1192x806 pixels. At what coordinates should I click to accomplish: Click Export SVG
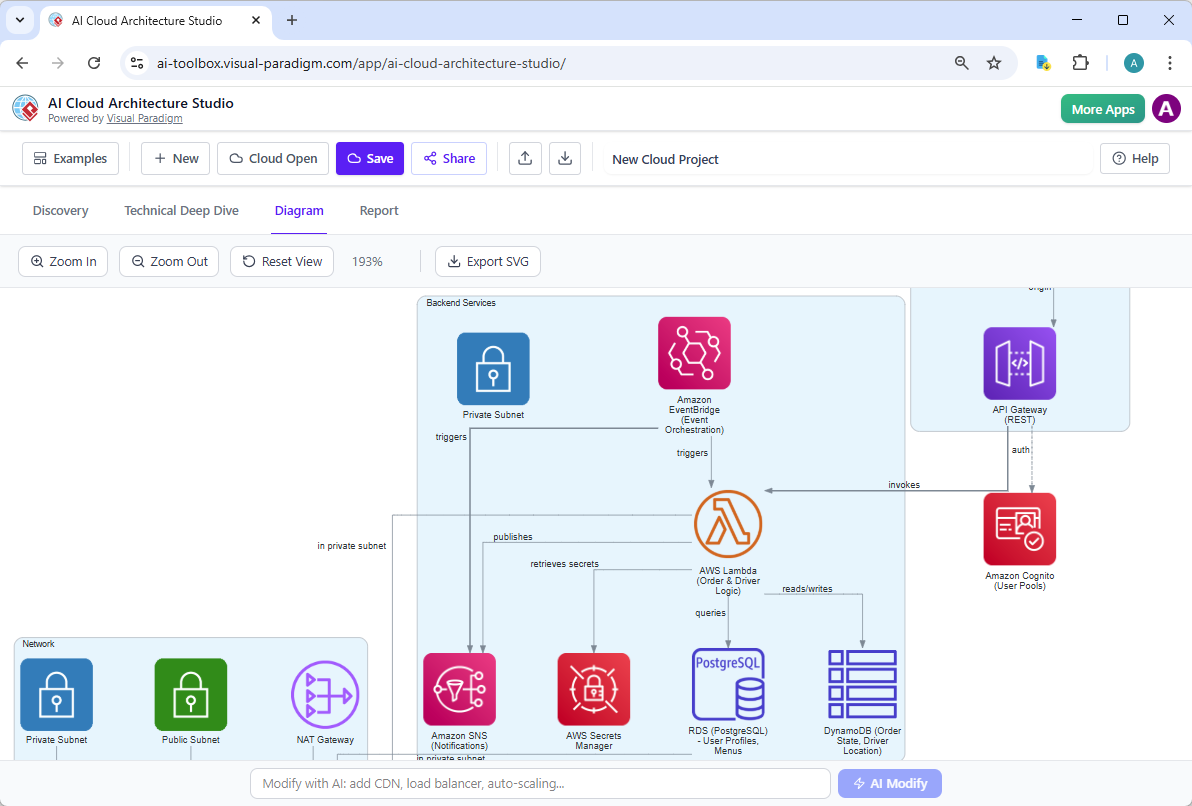[x=487, y=261]
